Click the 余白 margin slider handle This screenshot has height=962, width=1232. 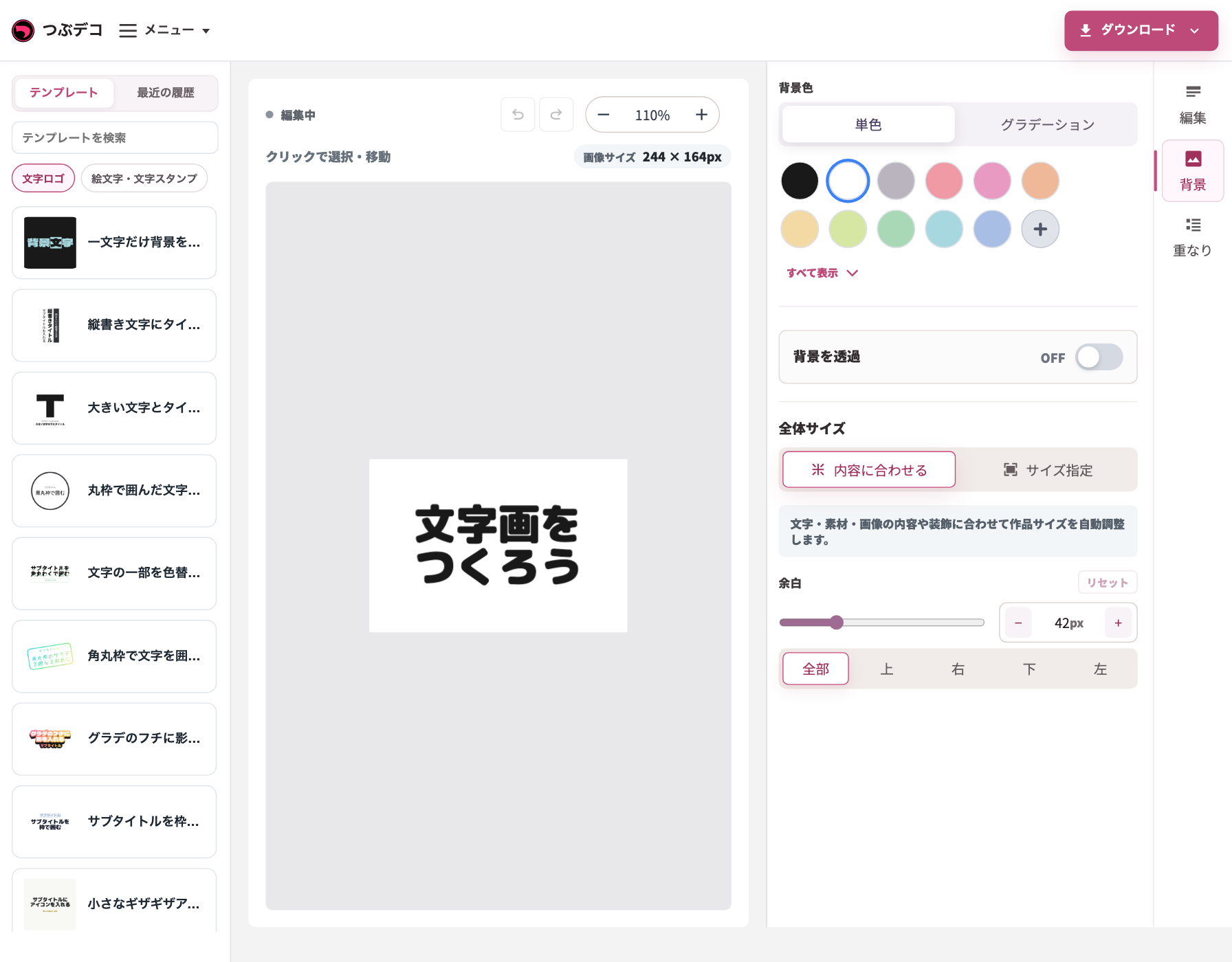[x=836, y=623]
